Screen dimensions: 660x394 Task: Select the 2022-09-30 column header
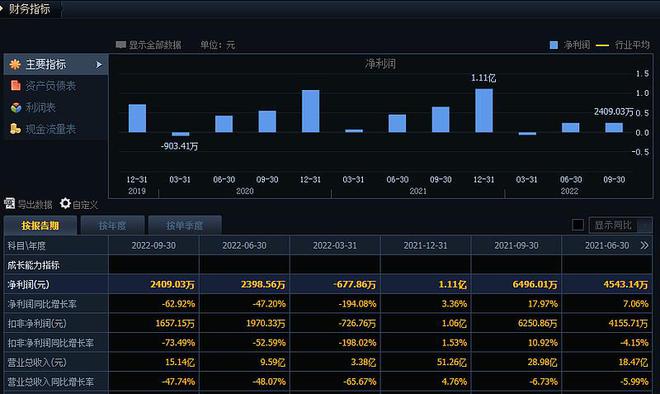pyautogui.click(x=154, y=245)
